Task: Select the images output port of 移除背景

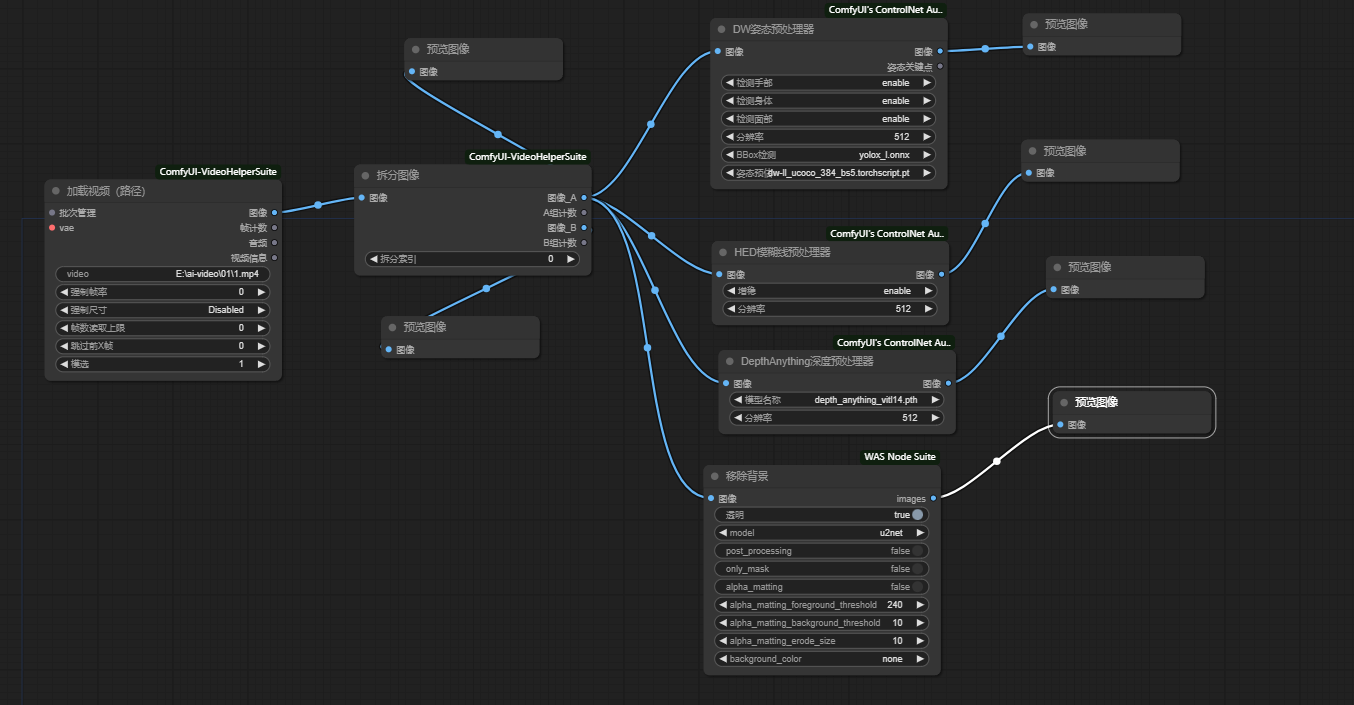Action: [933, 498]
